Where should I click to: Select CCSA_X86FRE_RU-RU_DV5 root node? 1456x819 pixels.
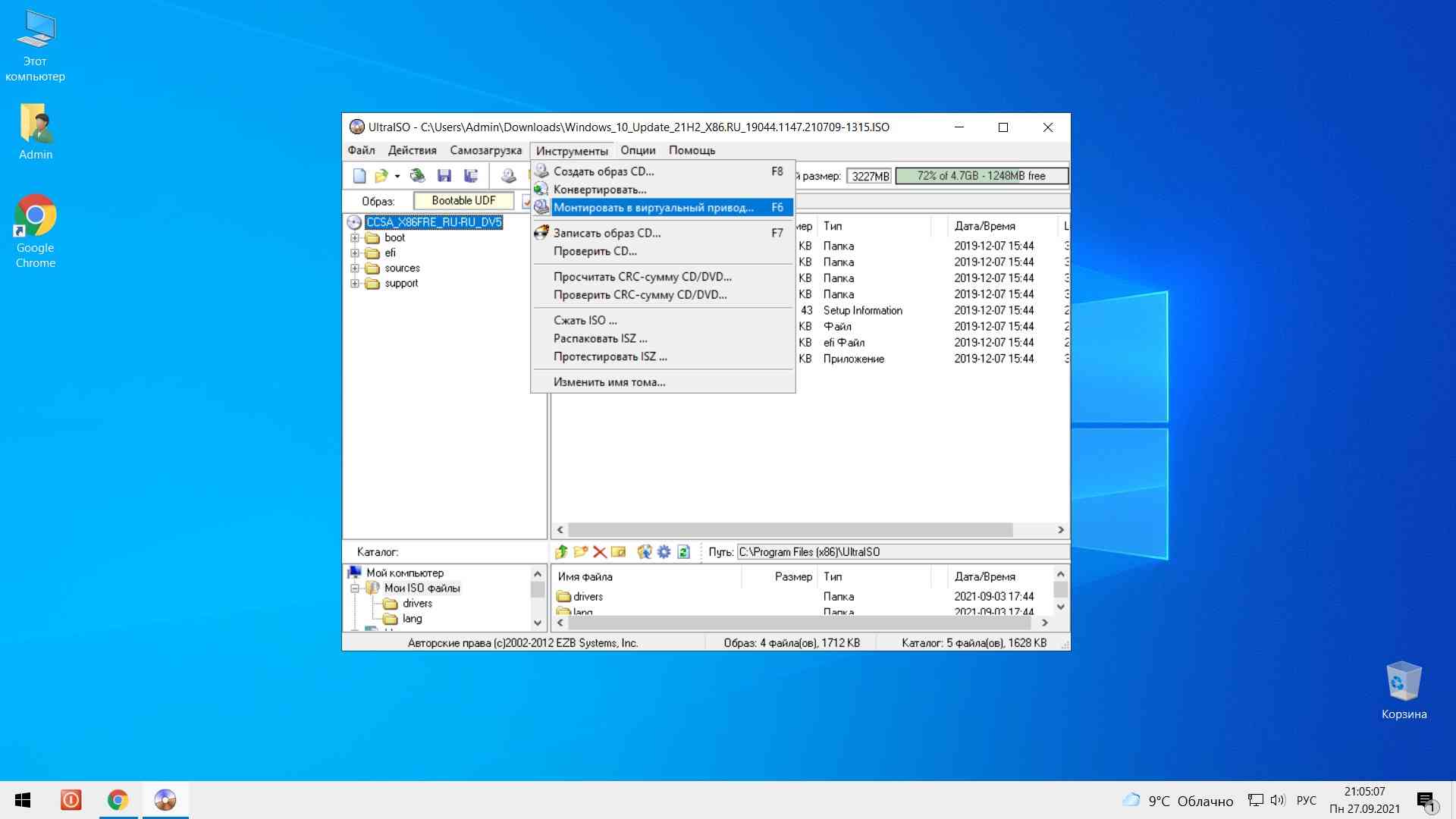434,222
